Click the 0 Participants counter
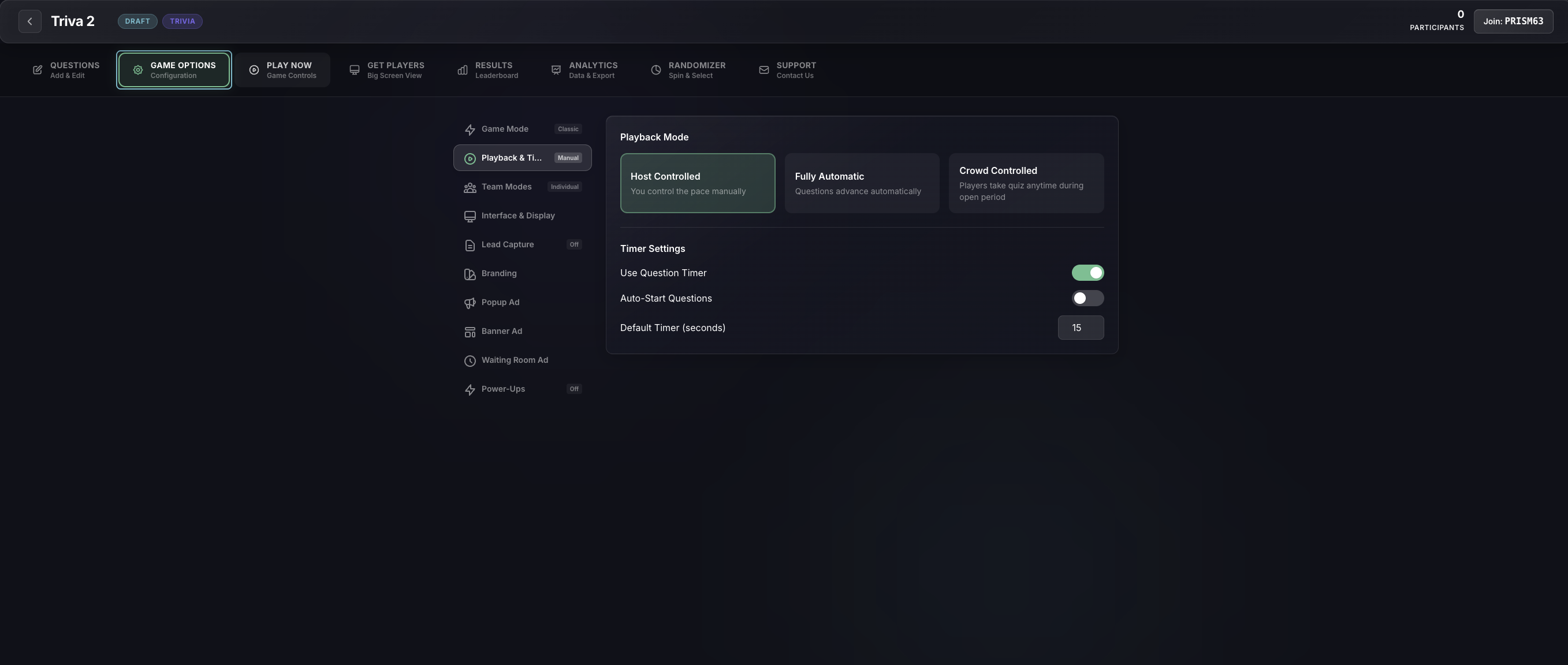The width and height of the screenshot is (1568, 665). coord(1436,21)
